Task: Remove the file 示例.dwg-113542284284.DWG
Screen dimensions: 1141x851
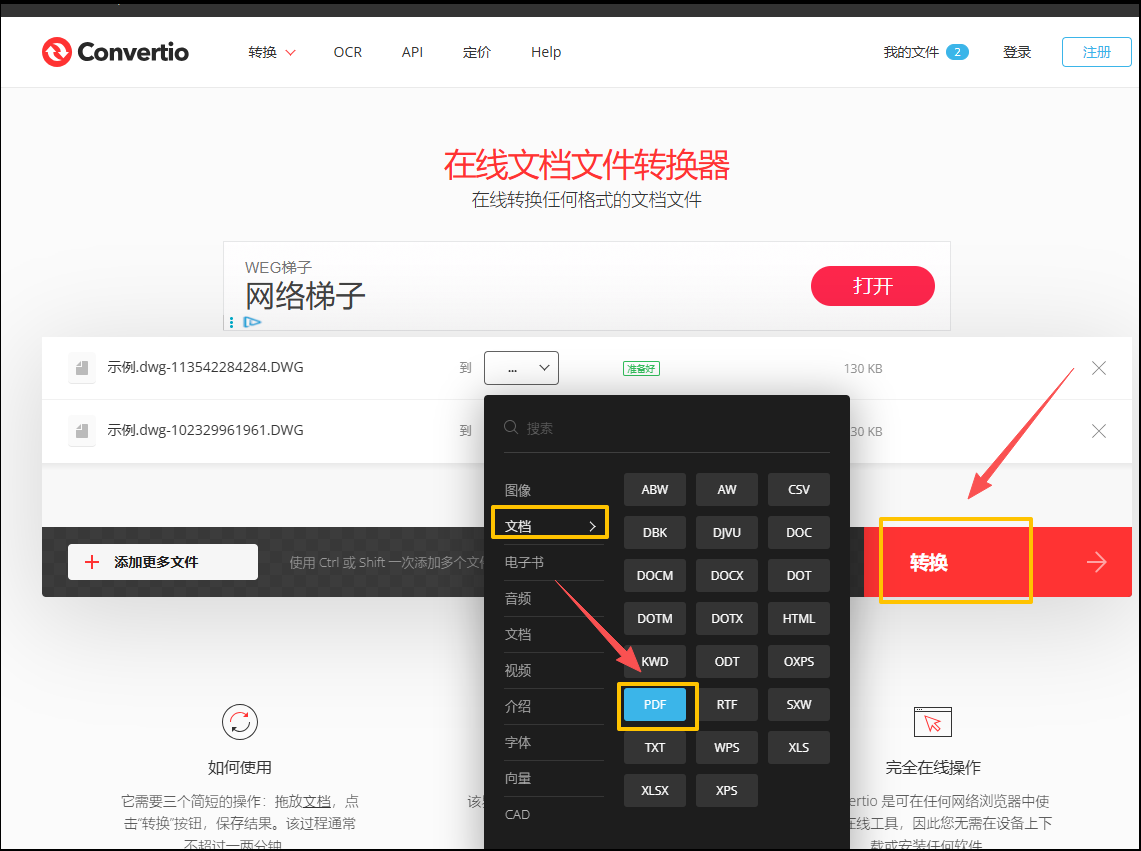Action: point(1098,368)
